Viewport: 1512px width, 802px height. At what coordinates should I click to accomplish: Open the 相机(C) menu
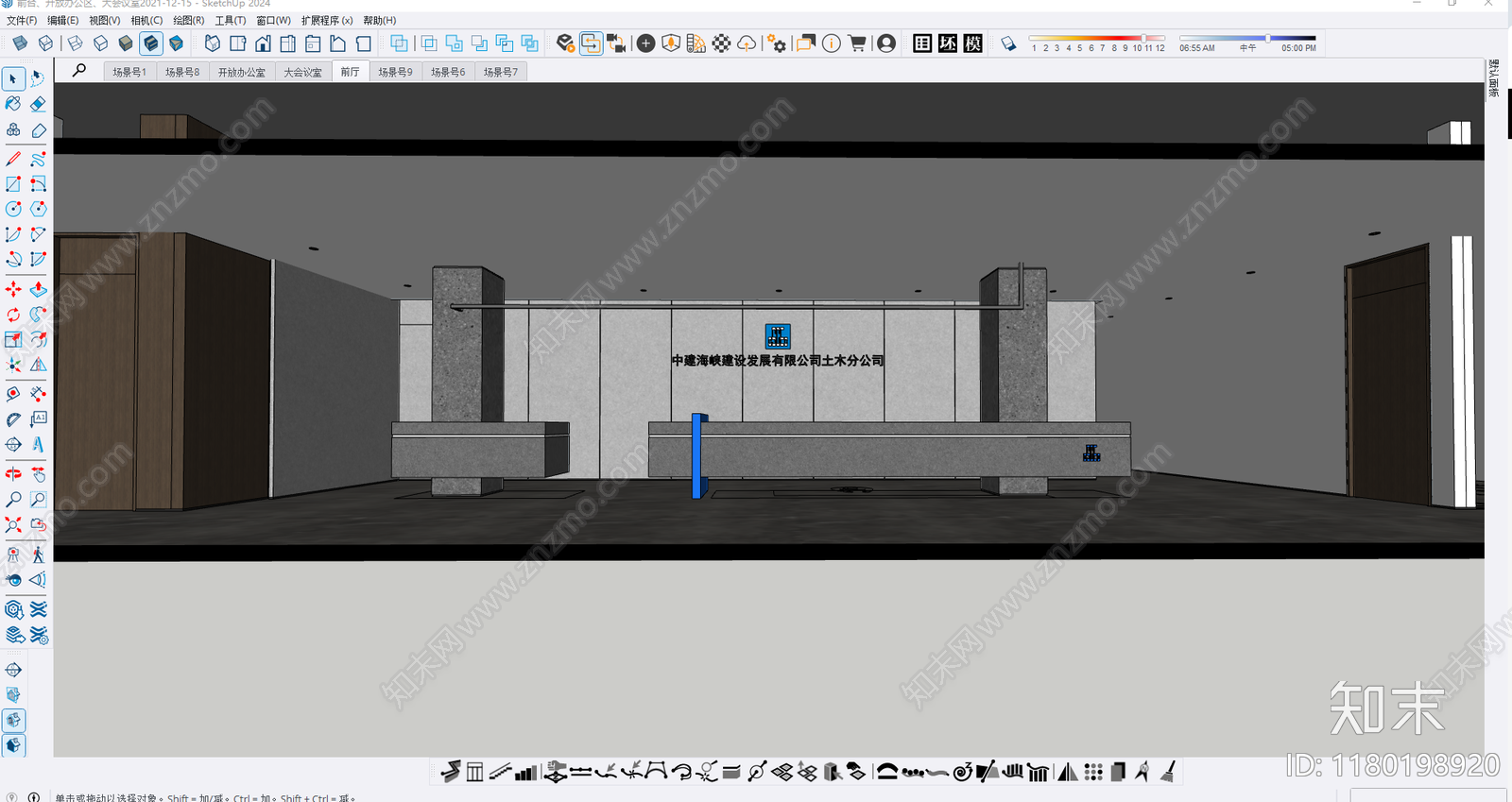(146, 20)
